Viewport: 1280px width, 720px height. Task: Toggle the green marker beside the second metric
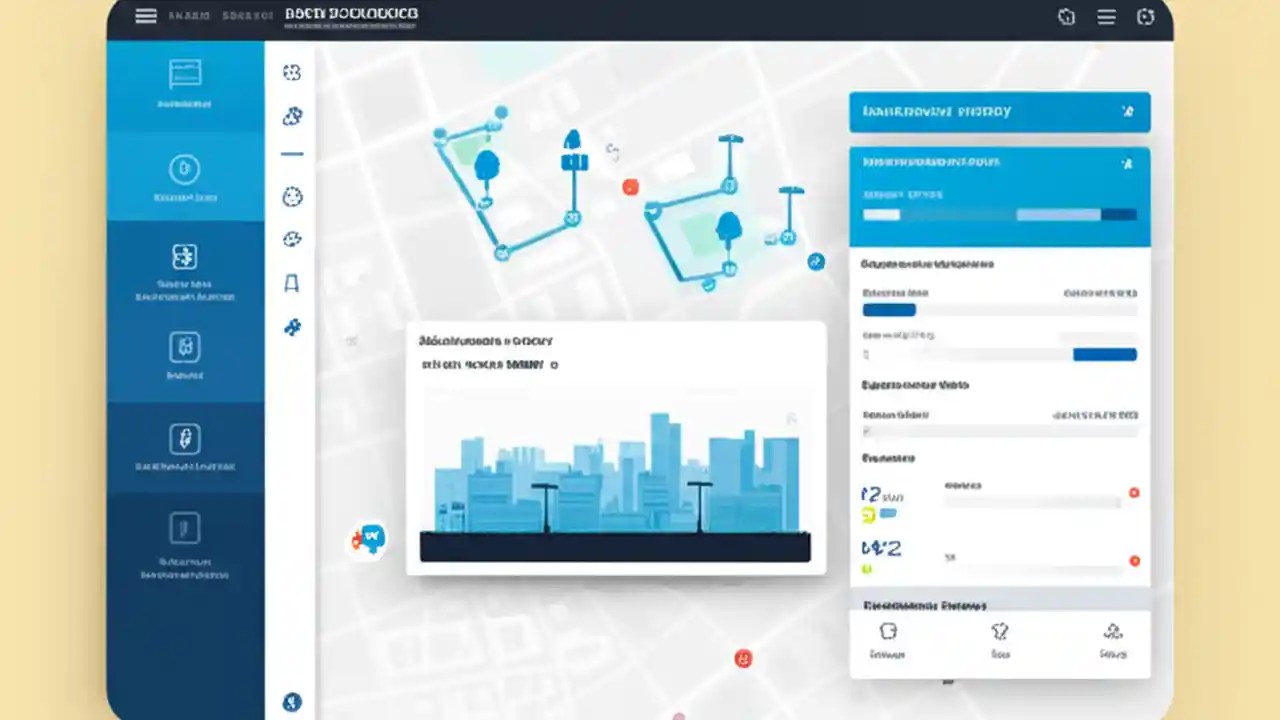(x=866, y=568)
